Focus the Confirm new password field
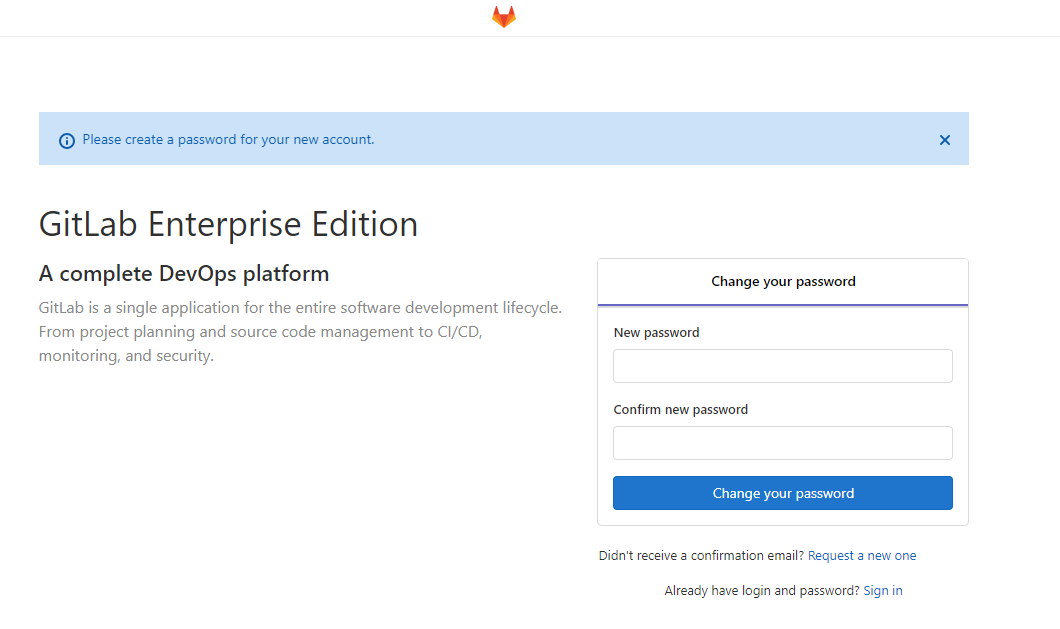Image resolution: width=1060 pixels, height=629 pixels. 782,443
